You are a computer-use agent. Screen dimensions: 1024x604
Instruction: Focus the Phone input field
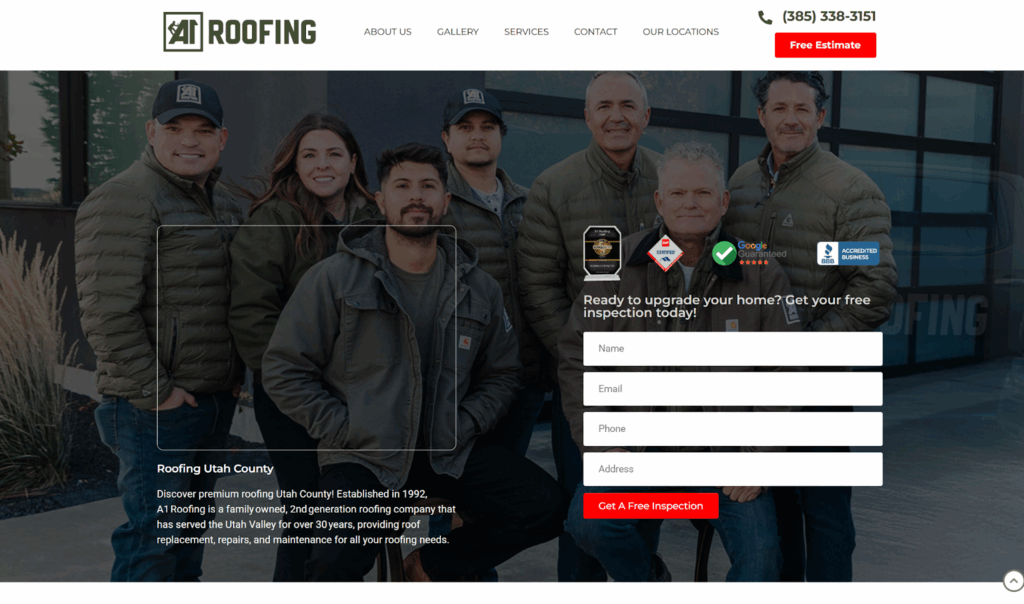click(x=733, y=429)
